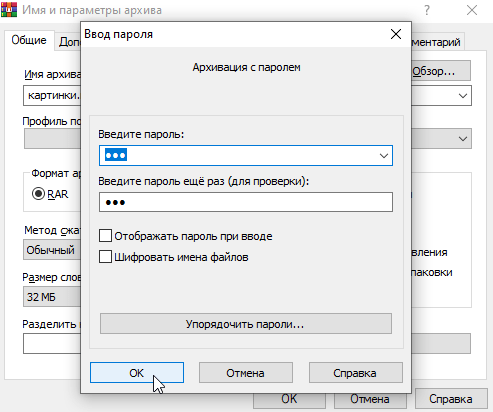Click the Обзор button in the archive window
This screenshot has height=412, width=493.
pyautogui.click(x=441, y=71)
